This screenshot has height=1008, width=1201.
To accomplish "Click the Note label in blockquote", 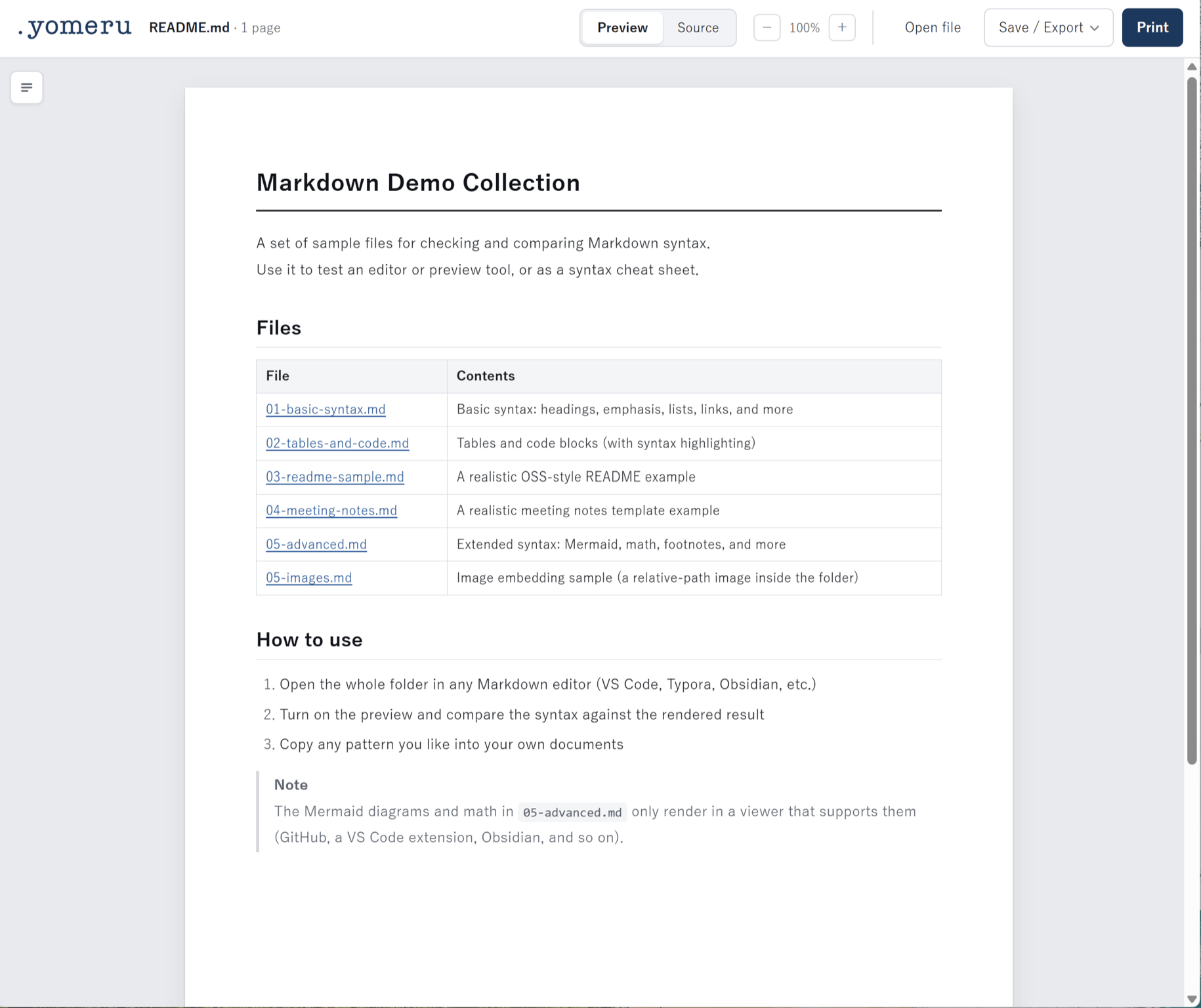I will tap(291, 785).
